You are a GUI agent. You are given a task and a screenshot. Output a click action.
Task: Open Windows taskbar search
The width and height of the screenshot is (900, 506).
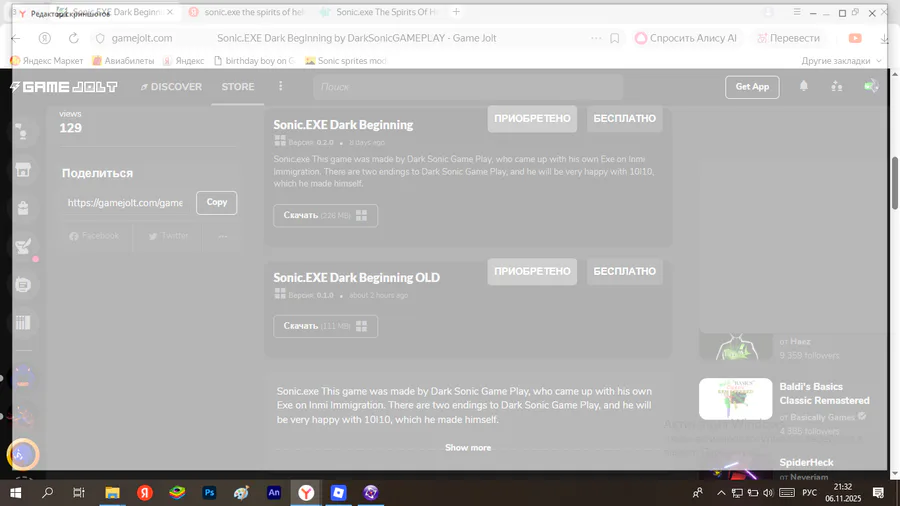[x=48, y=493]
